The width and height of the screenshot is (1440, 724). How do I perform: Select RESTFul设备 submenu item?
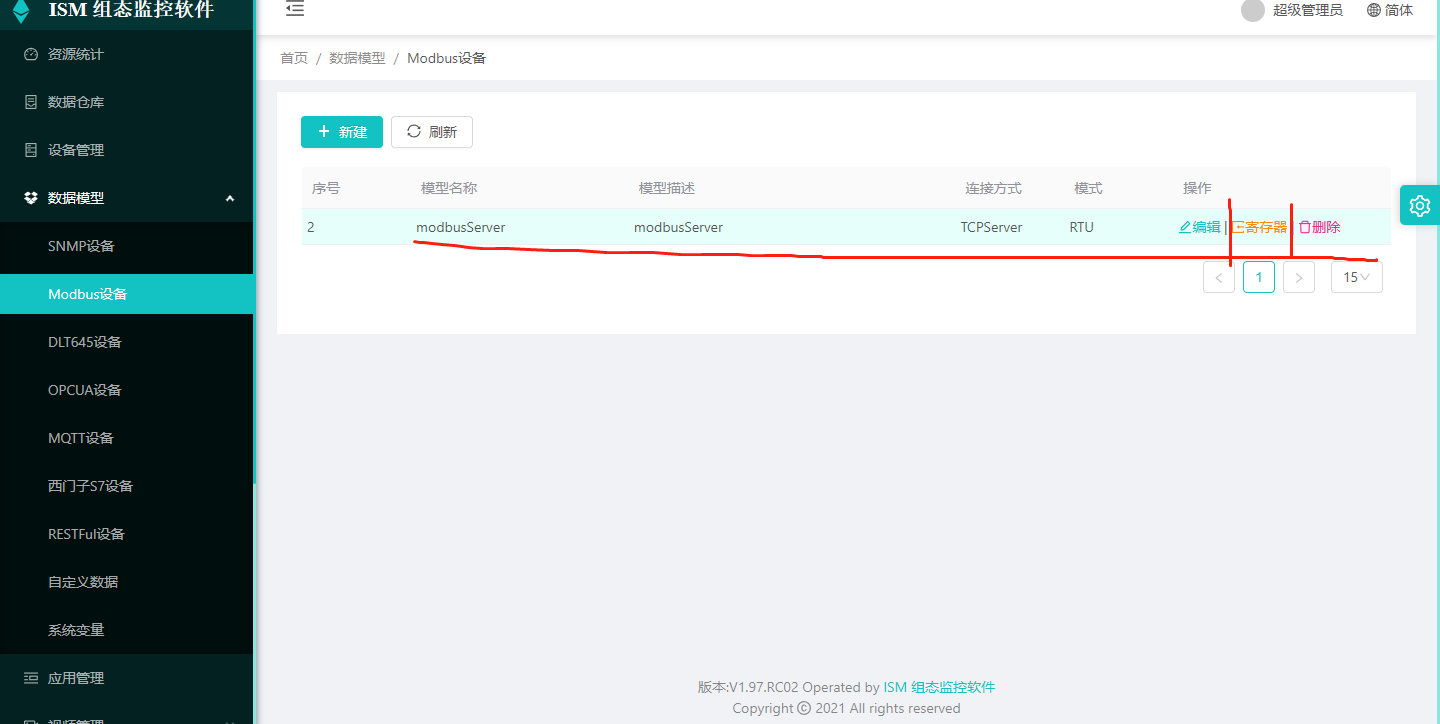click(126, 534)
